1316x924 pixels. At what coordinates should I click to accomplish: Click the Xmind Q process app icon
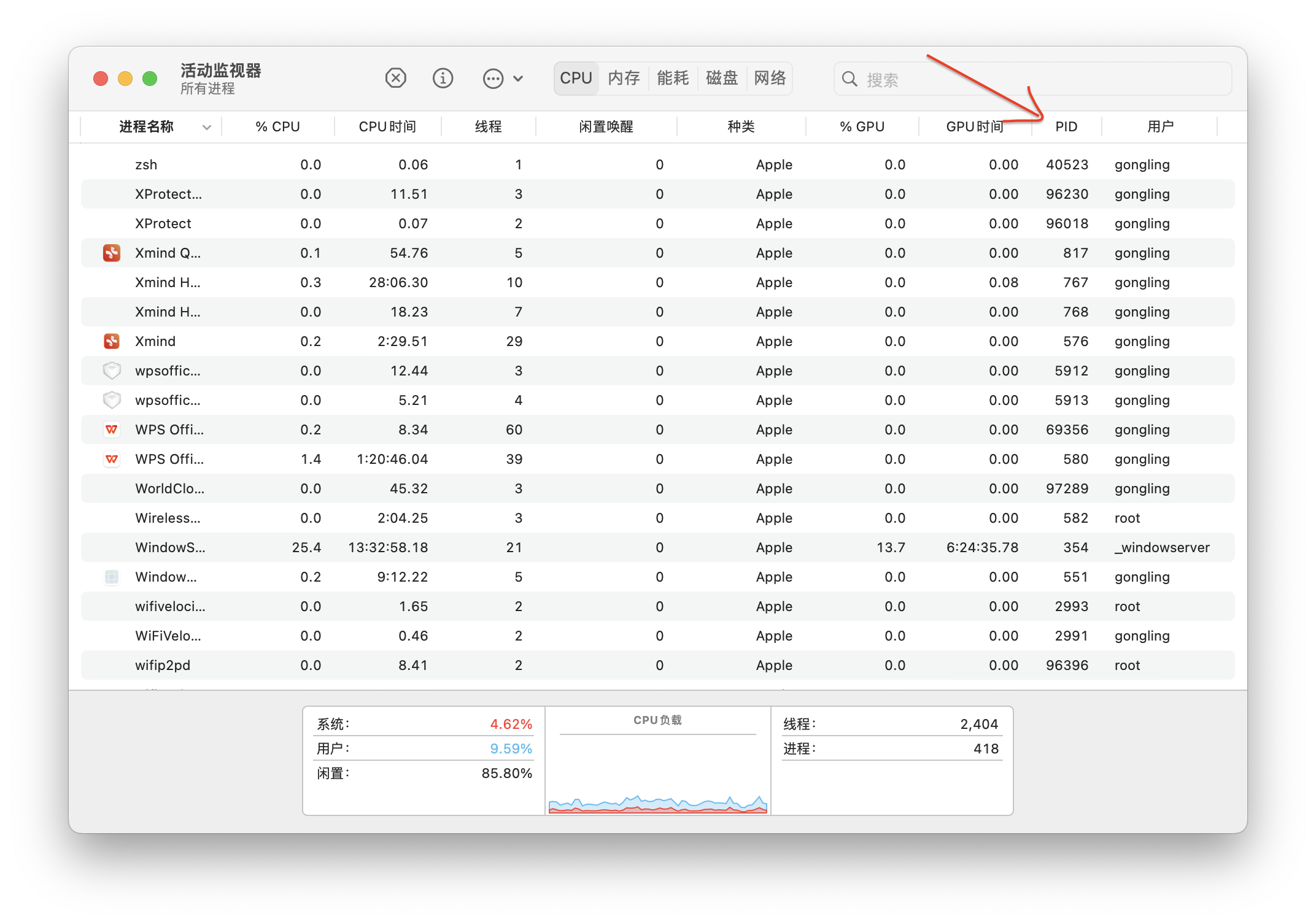point(112,253)
